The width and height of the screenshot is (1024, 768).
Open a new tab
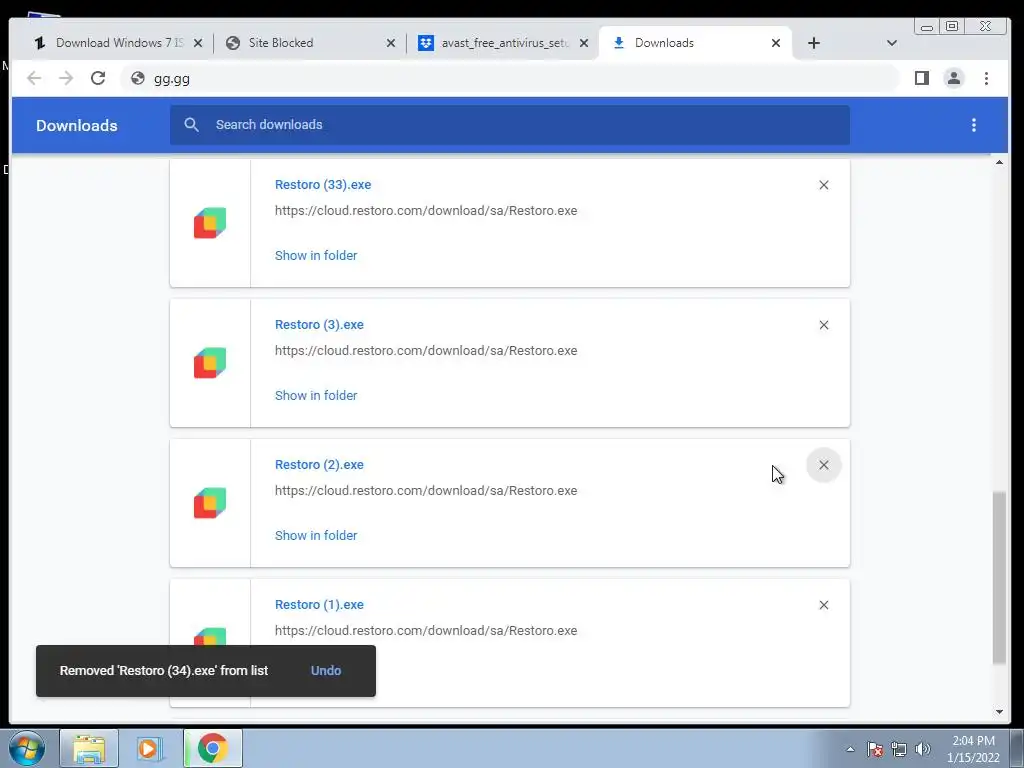[814, 43]
